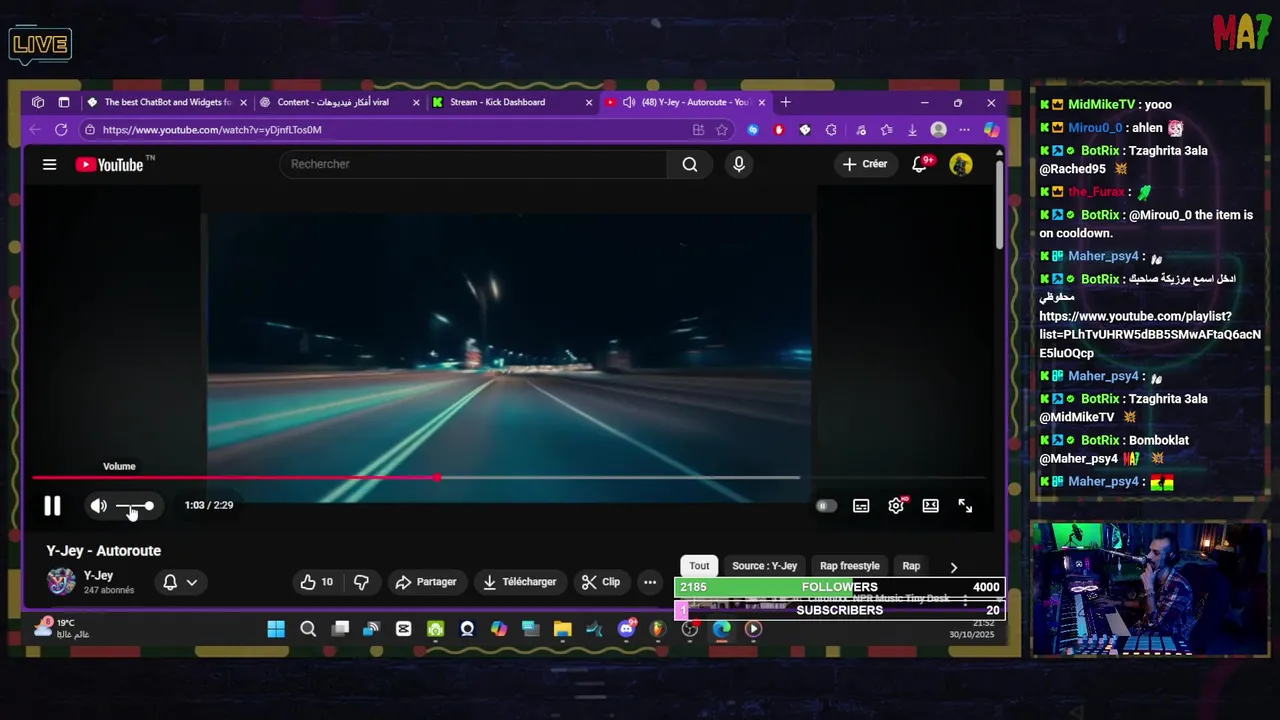Open subscription notification bell dropdown
This screenshot has height=720, width=1280.
tap(180, 582)
